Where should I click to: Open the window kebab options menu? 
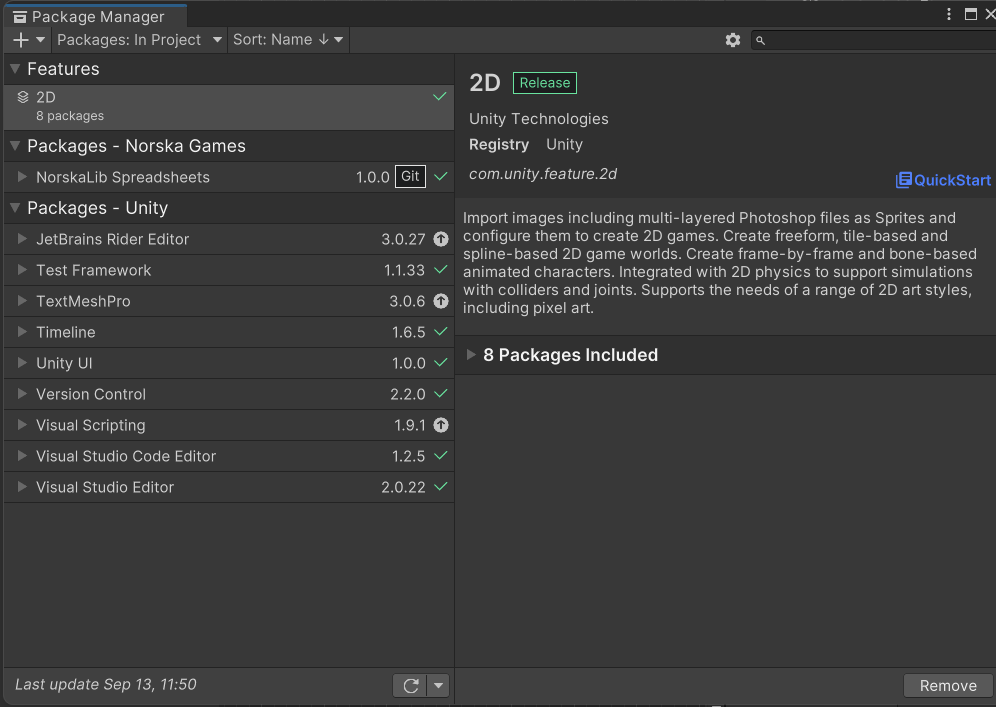click(x=948, y=14)
